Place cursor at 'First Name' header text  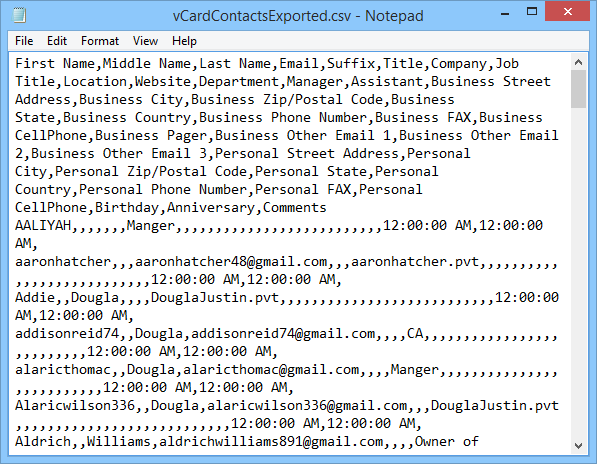(x=55, y=63)
